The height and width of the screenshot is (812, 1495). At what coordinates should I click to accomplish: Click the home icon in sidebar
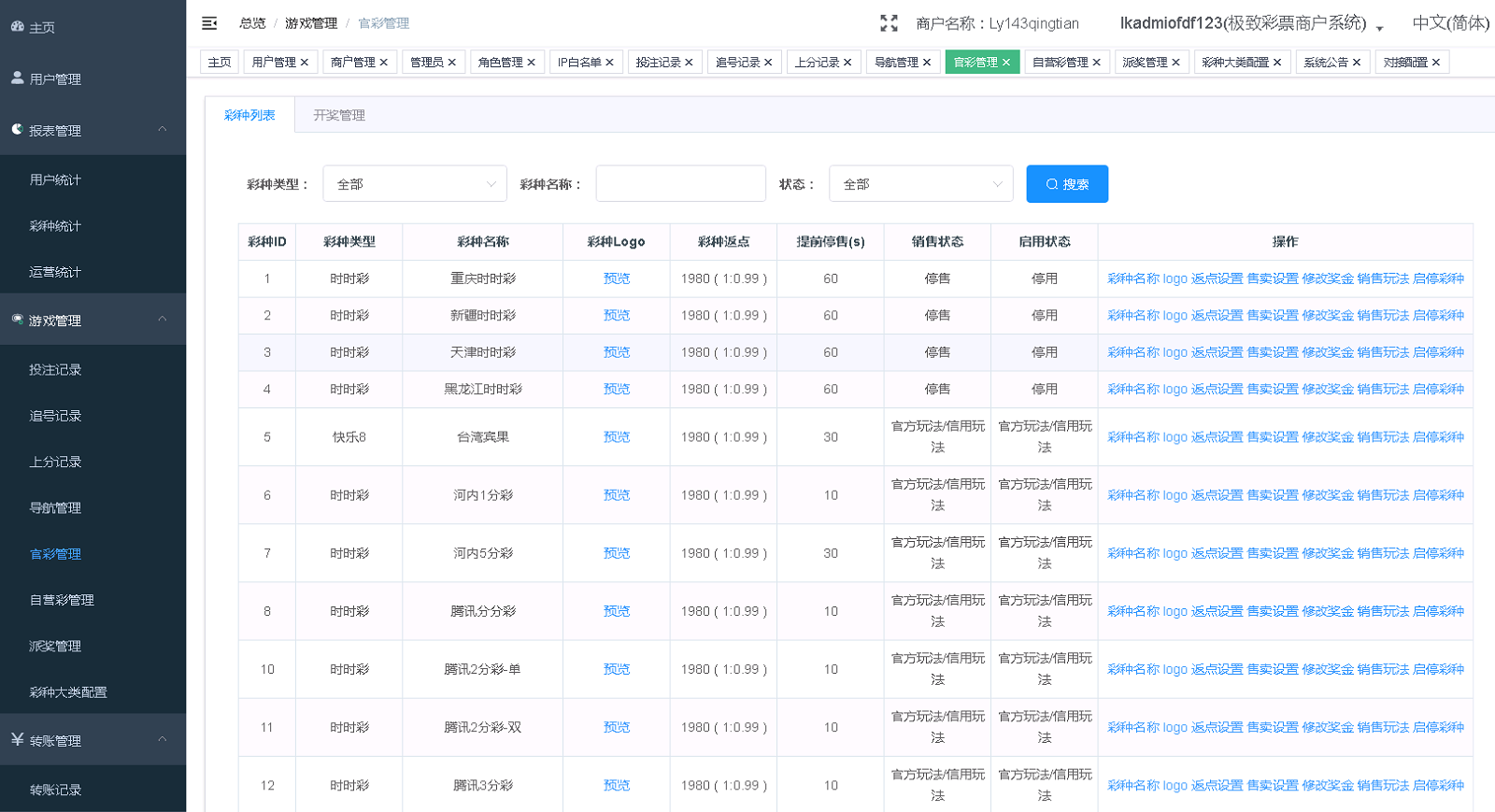pyautogui.click(x=18, y=27)
